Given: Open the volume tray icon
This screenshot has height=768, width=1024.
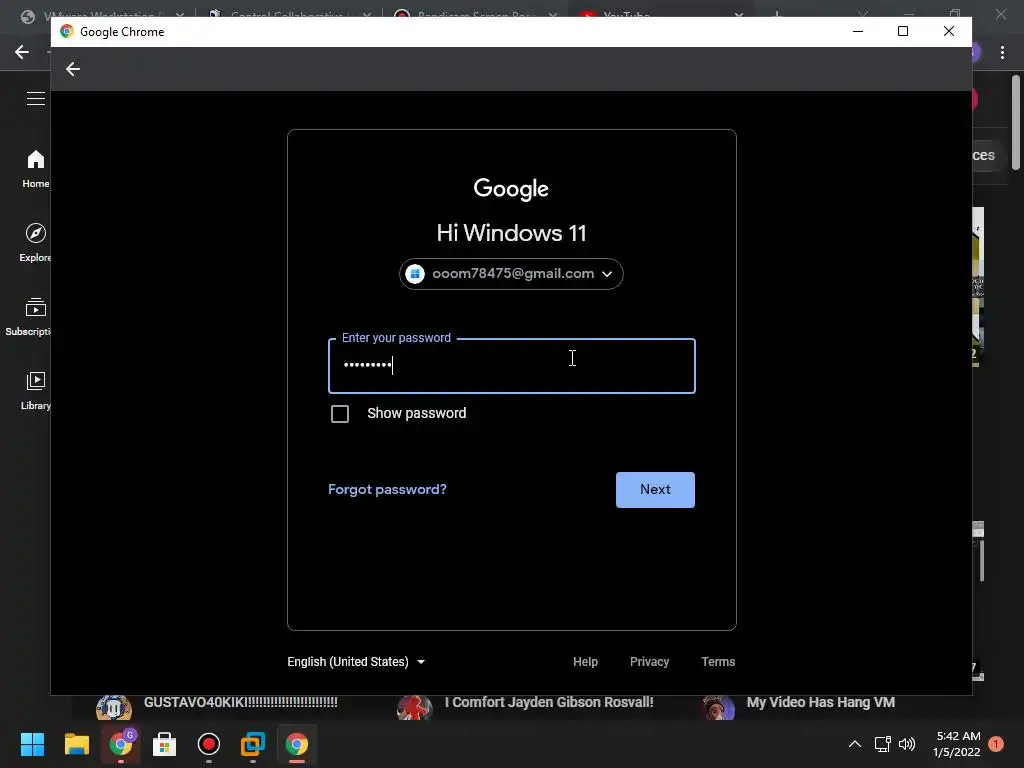Looking at the screenshot, I should (x=906, y=744).
